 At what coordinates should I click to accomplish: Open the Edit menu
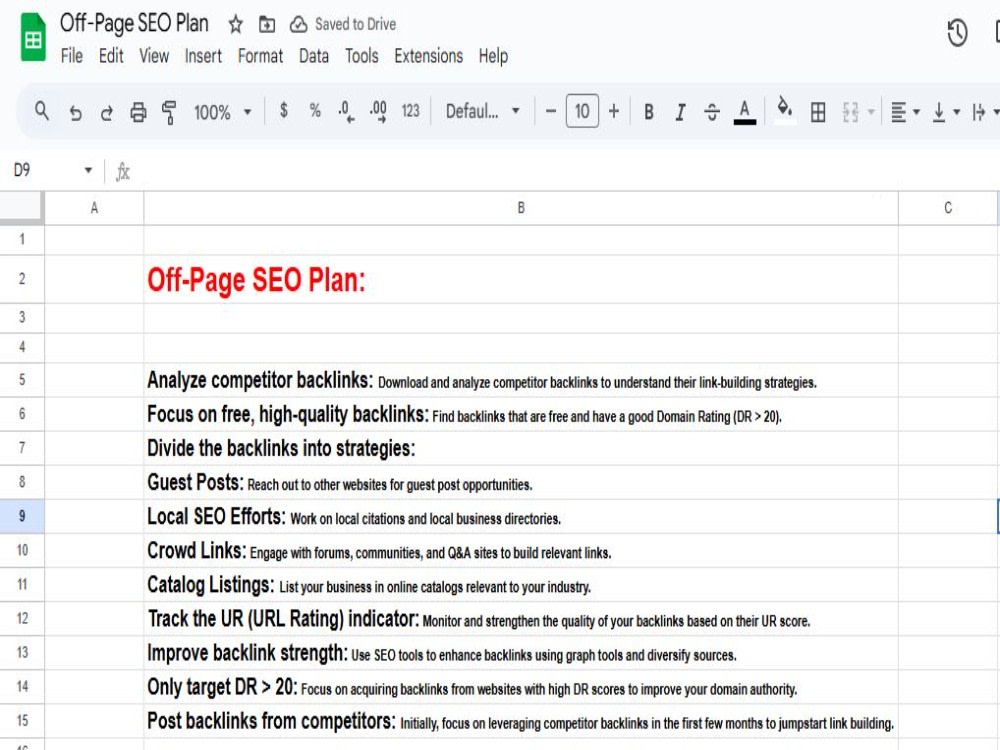[111, 56]
